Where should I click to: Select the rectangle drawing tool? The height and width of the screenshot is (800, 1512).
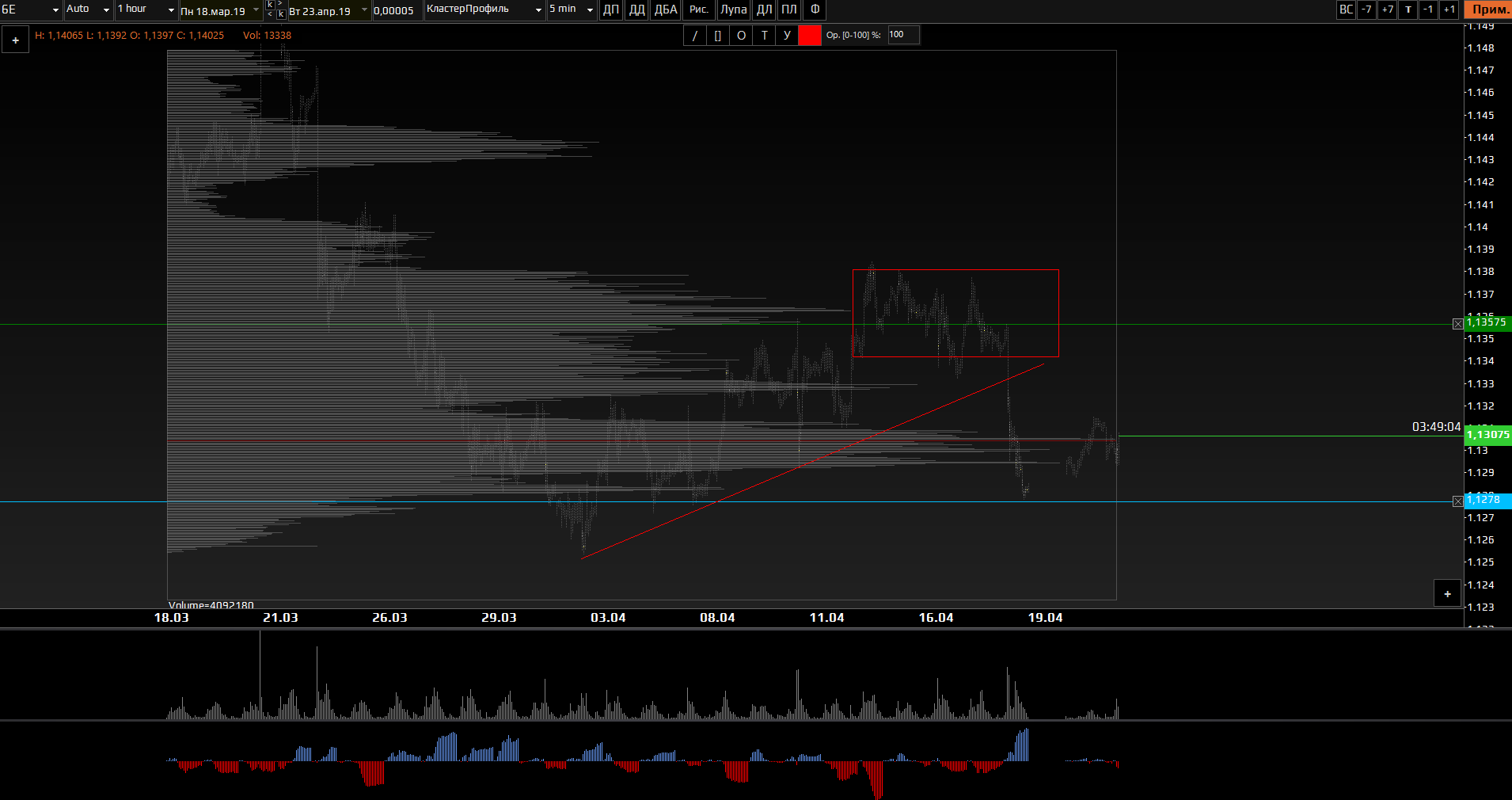click(x=718, y=36)
